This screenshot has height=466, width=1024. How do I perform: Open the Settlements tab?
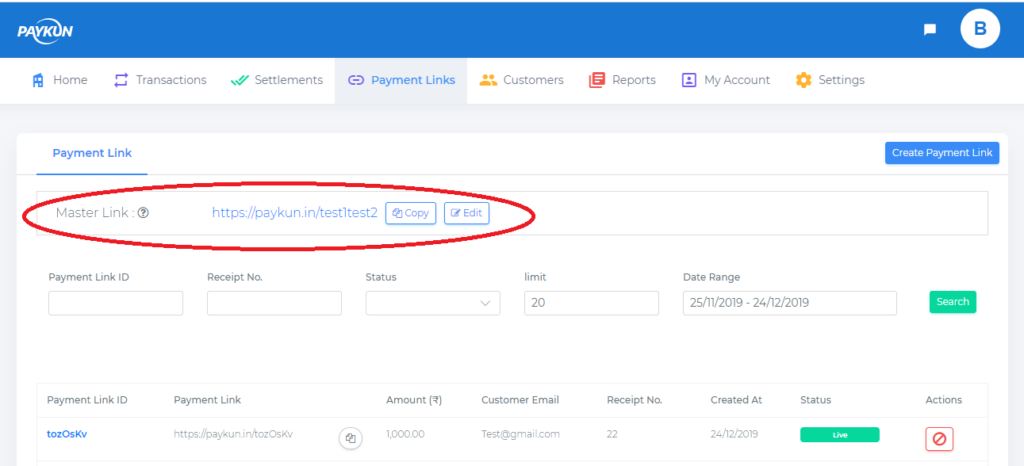pyautogui.click(x=277, y=80)
